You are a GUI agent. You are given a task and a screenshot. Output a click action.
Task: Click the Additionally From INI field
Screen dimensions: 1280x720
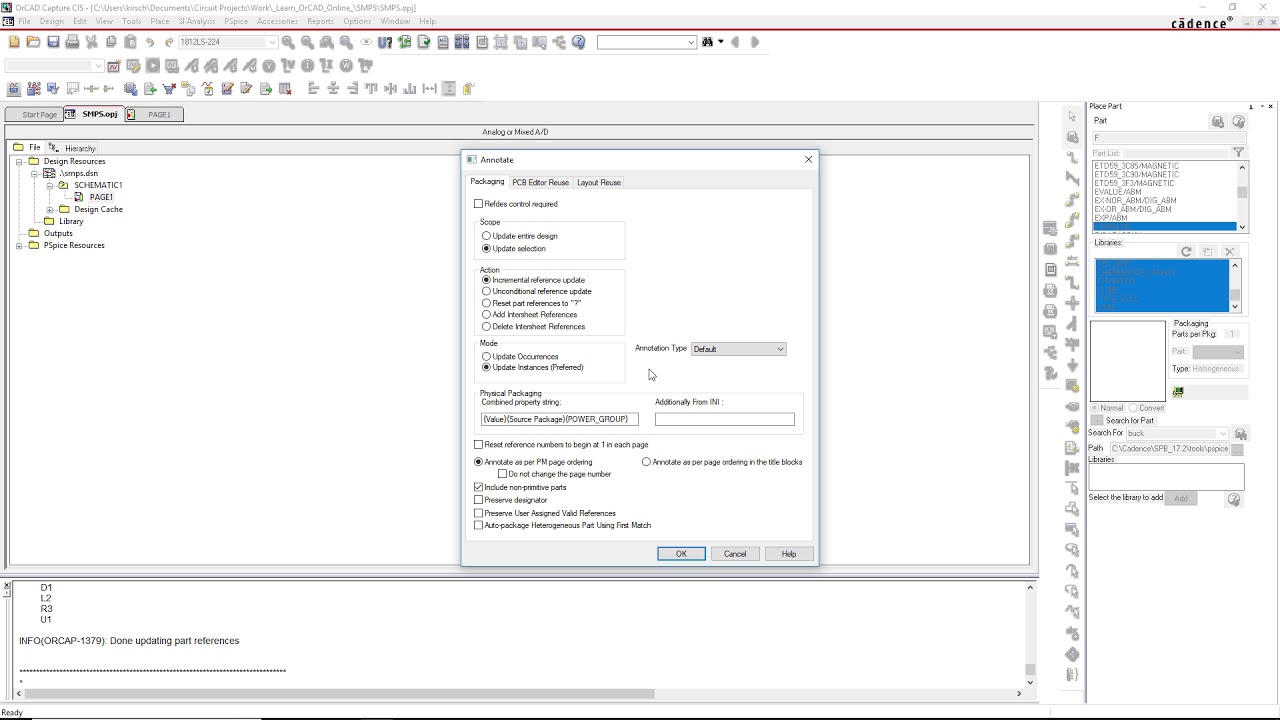click(x=725, y=419)
